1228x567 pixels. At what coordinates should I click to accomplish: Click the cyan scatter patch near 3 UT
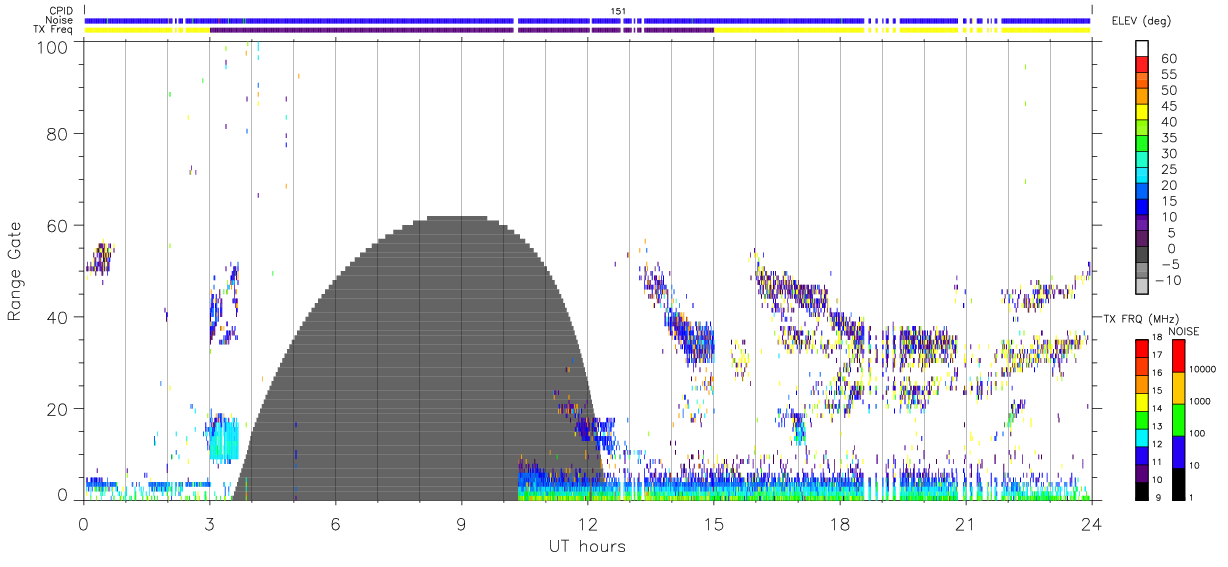tap(224, 438)
